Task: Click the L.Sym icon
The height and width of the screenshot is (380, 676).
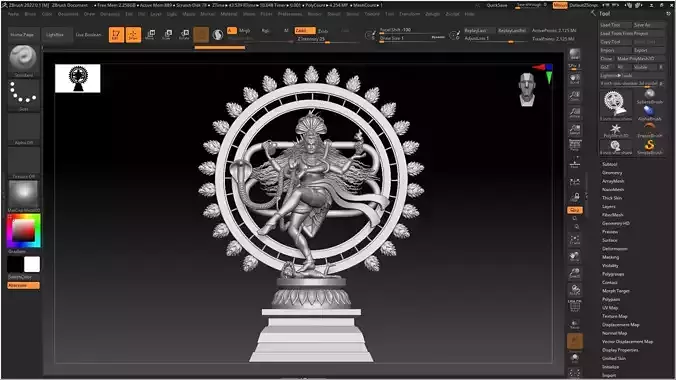Action: (574, 182)
